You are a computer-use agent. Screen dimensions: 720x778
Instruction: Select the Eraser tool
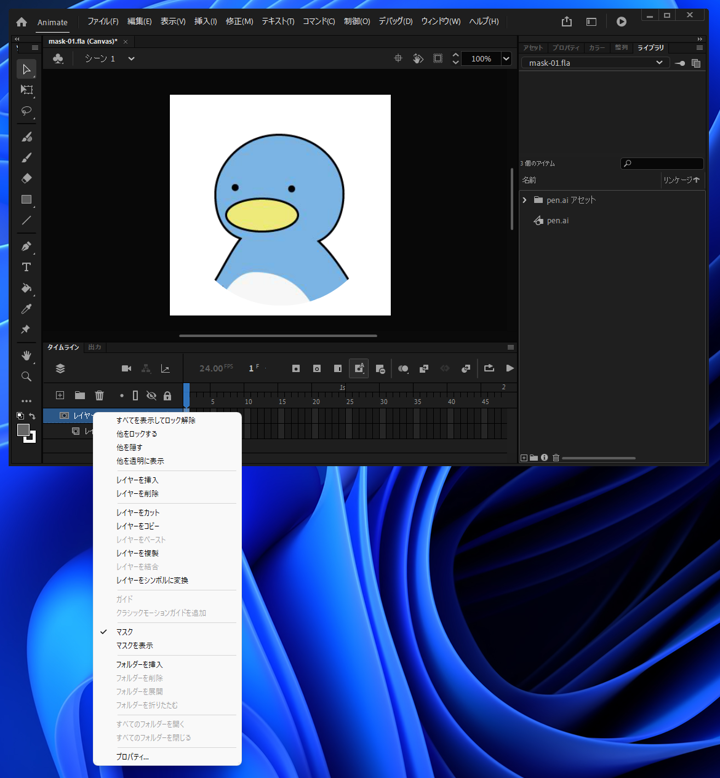tap(26, 179)
